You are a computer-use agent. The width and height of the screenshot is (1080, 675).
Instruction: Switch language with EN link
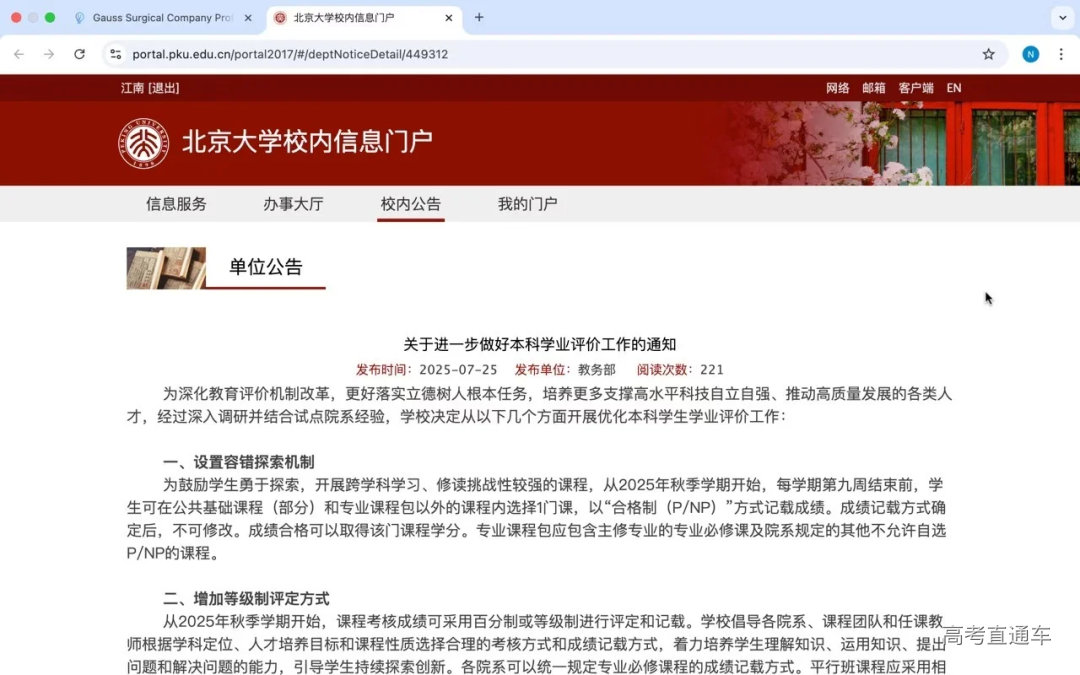pyautogui.click(x=953, y=88)
